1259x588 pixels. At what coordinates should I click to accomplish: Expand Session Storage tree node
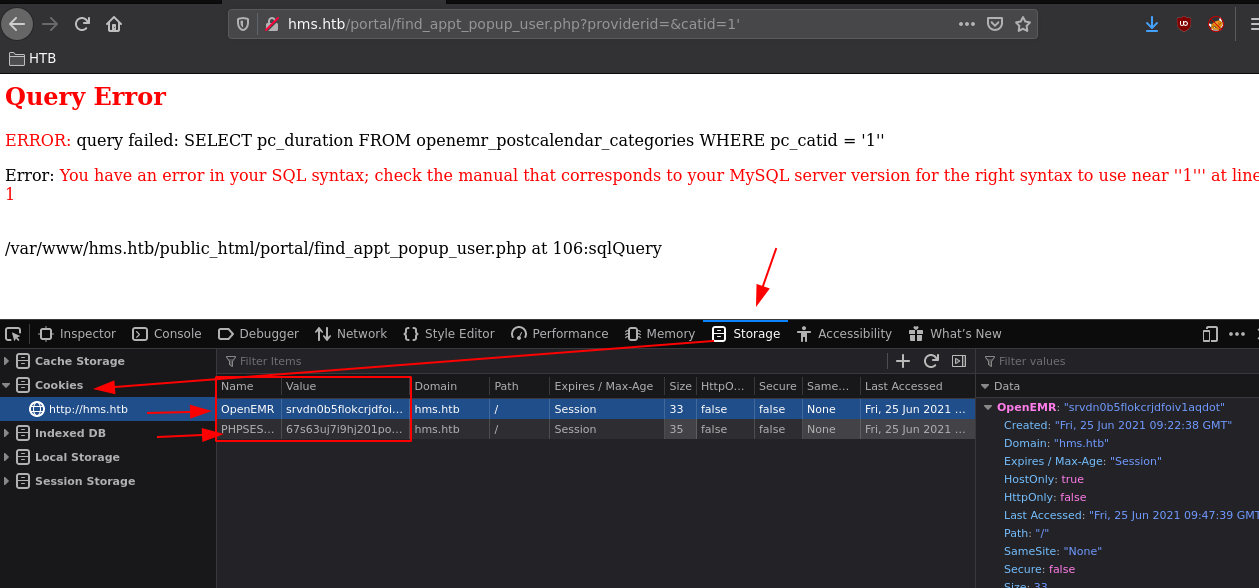7,481
